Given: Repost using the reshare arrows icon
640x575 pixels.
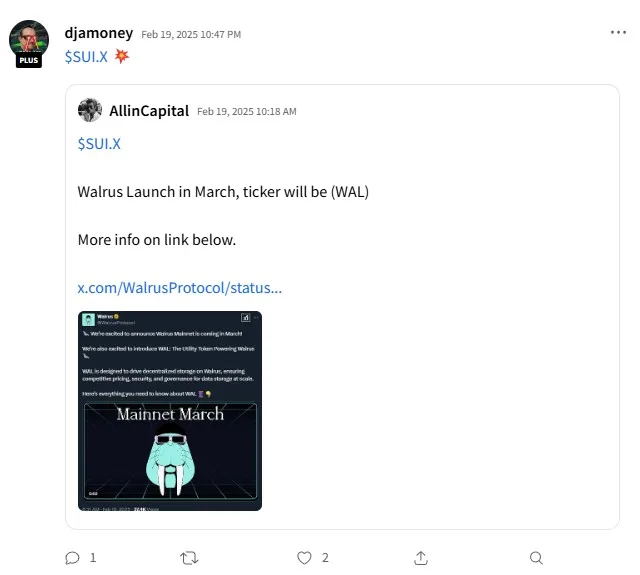Looking at the screenshot, I should click(x=189, y=557).
